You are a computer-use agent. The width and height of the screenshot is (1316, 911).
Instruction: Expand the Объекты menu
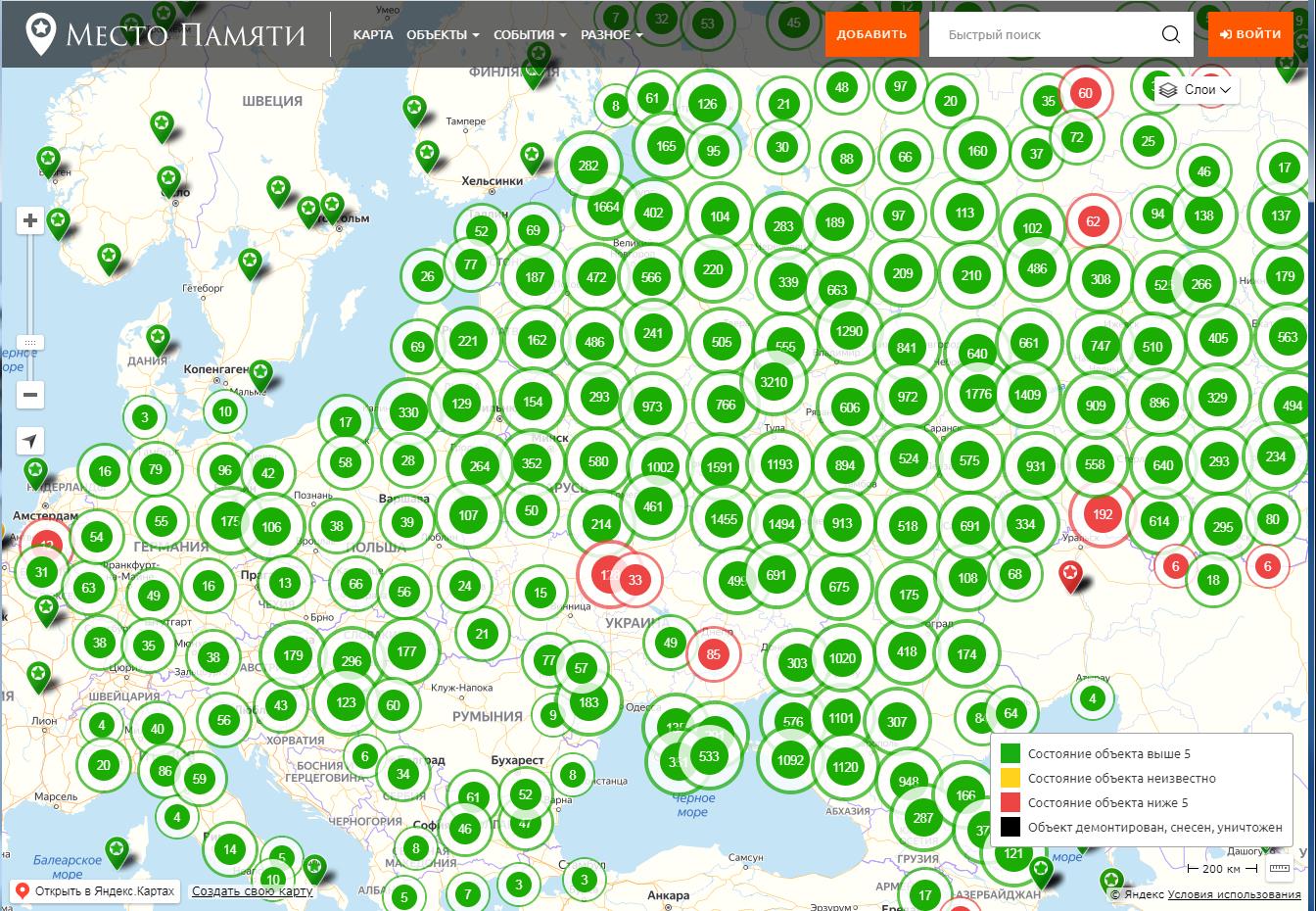pyautogui.click(x=443, y=34)
